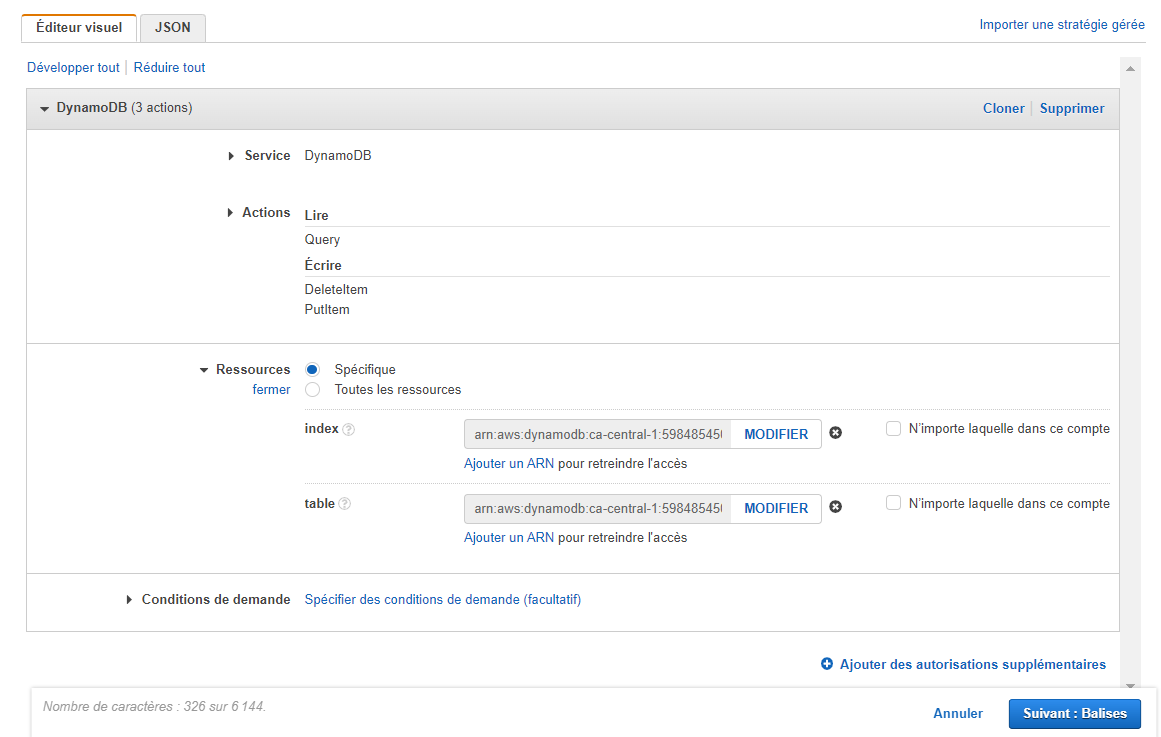Click the Écrire category heading
Screen dimensions: 1161x737
(323, 265)
